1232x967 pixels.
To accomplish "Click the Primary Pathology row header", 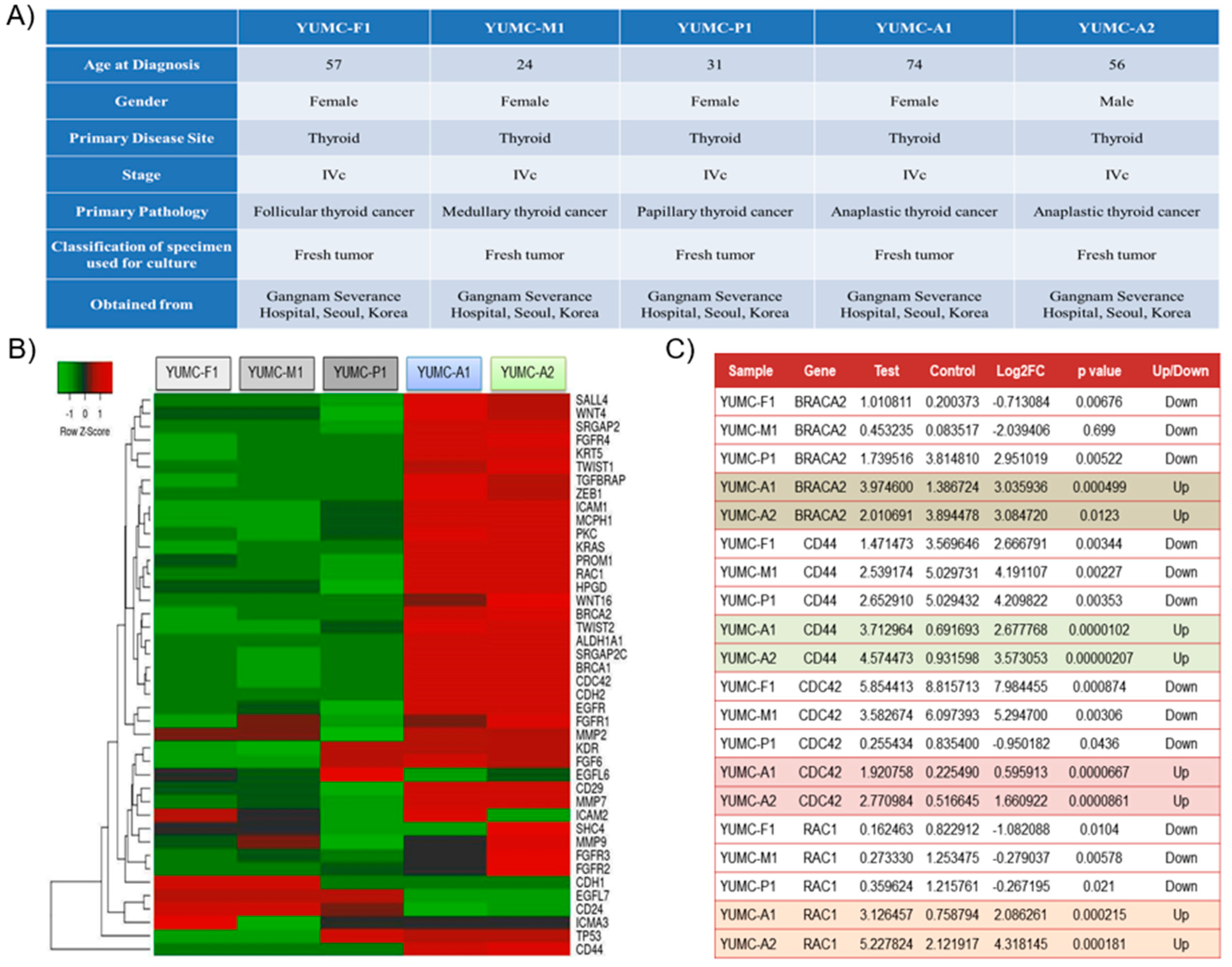I will click(142, 212).
